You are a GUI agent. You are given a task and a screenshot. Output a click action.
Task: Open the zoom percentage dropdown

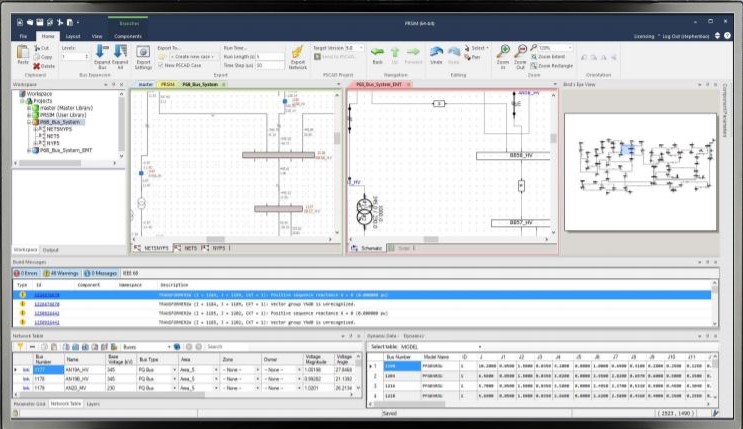tap(570, 48)
